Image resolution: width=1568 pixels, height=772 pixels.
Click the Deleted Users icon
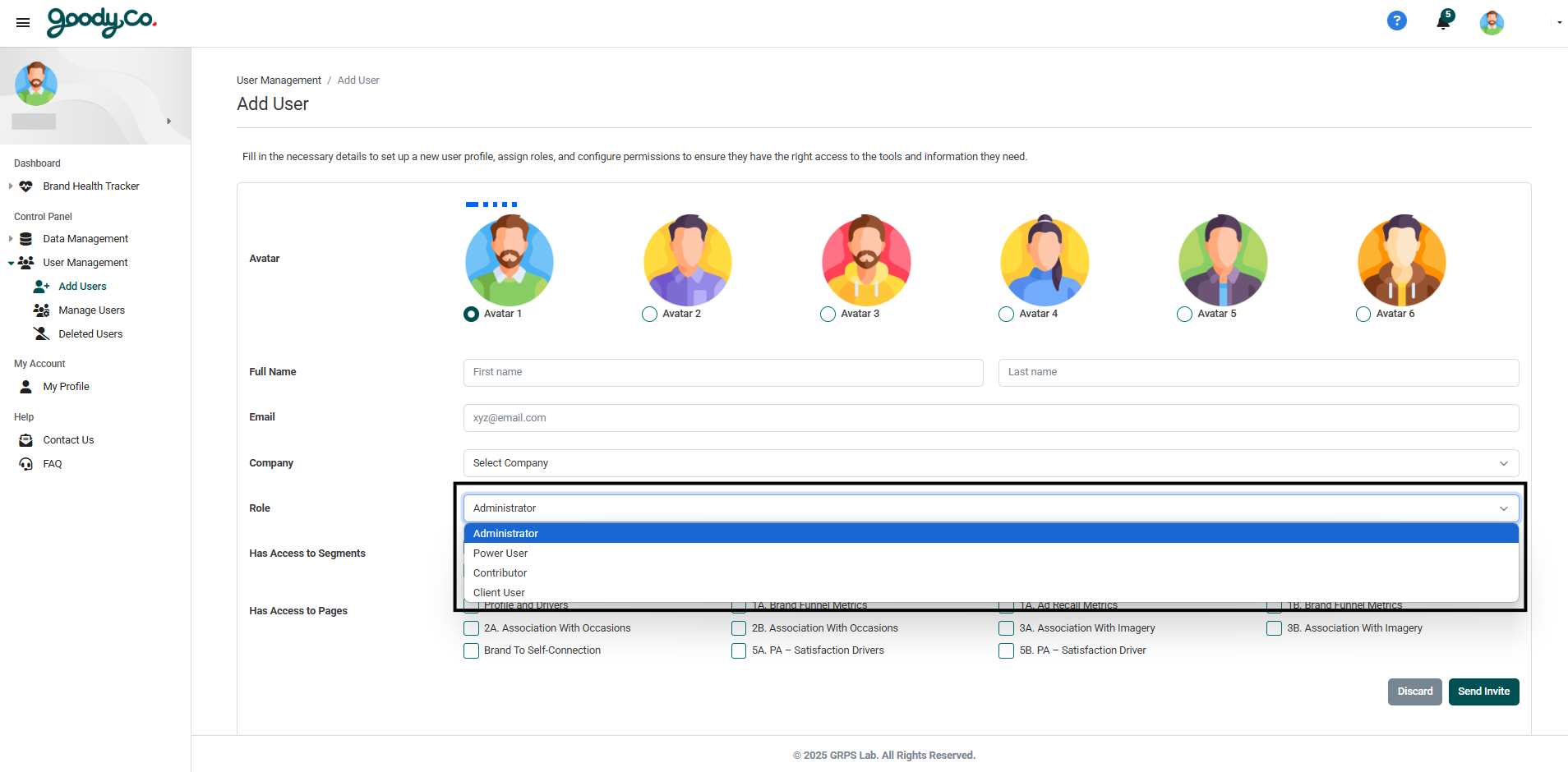[40, 333]
